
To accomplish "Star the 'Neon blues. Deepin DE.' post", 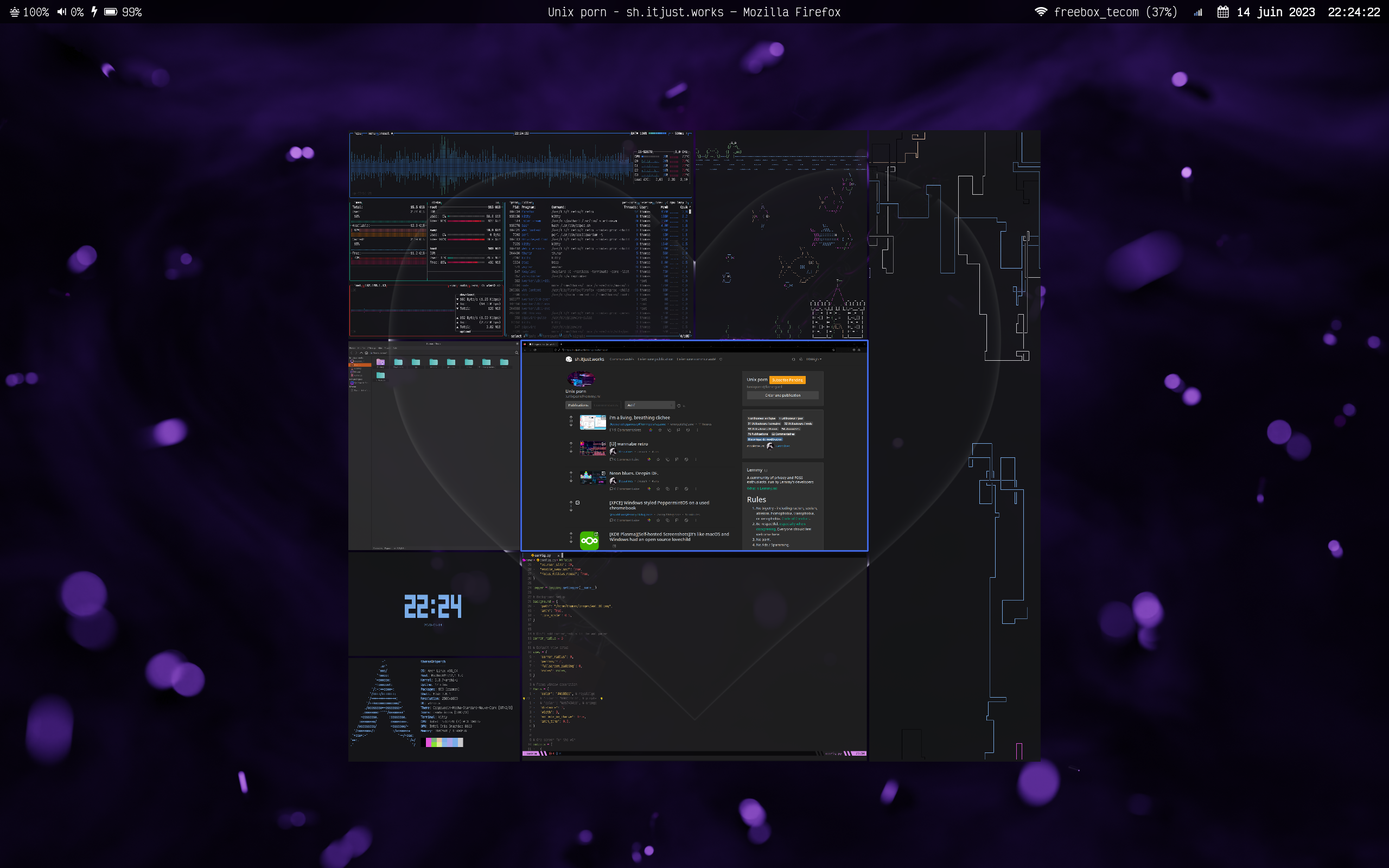I will tap(658, 489).
